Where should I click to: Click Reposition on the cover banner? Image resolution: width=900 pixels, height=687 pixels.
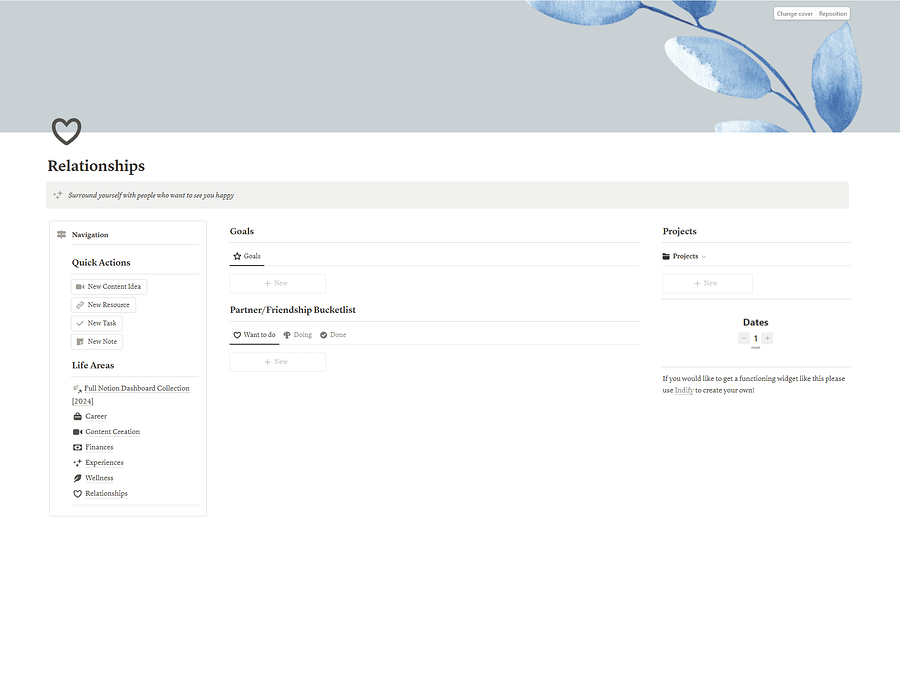(x=832, y=14)
